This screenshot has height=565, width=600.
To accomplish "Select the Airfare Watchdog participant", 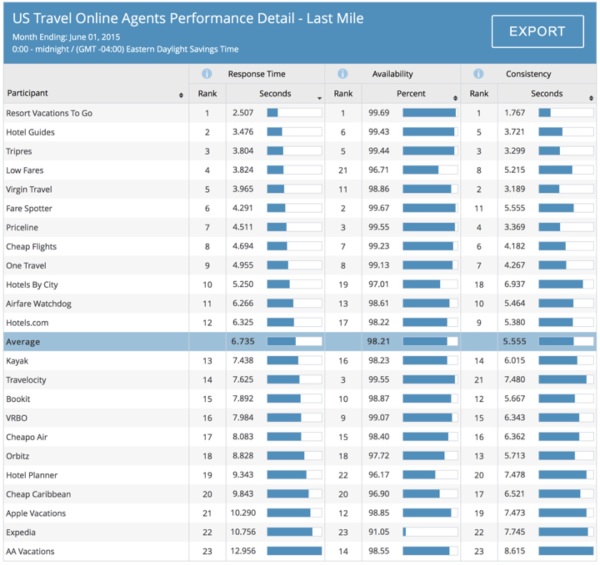I will click(38, 304).
